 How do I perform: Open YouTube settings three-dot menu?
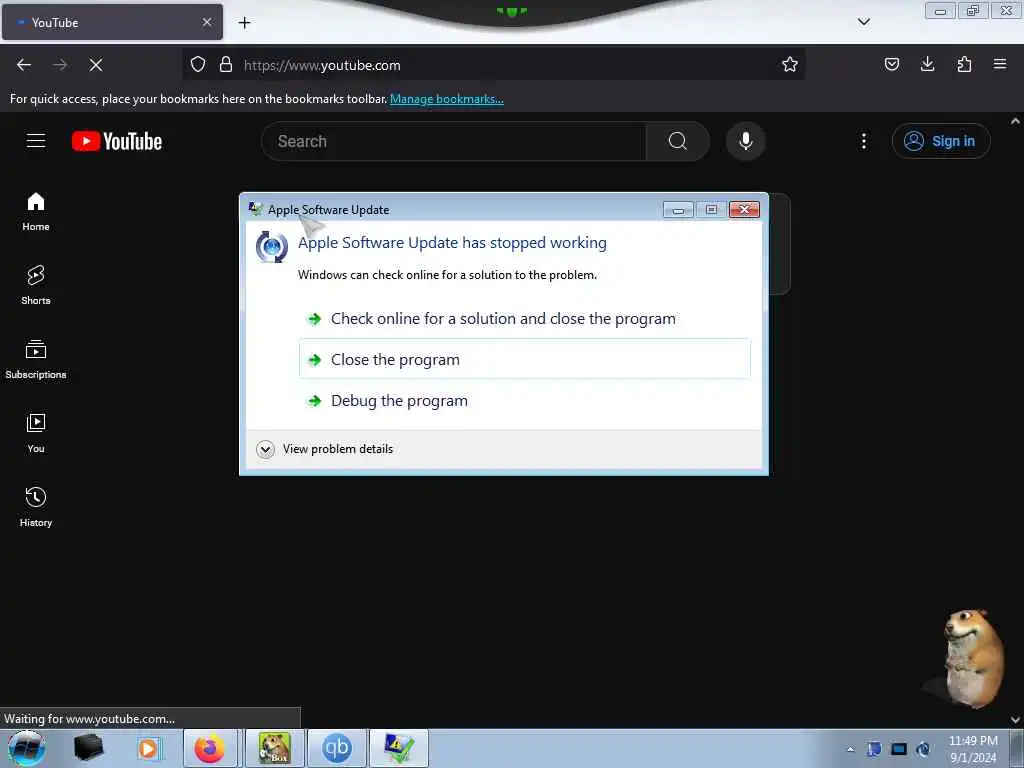point(863,141)
